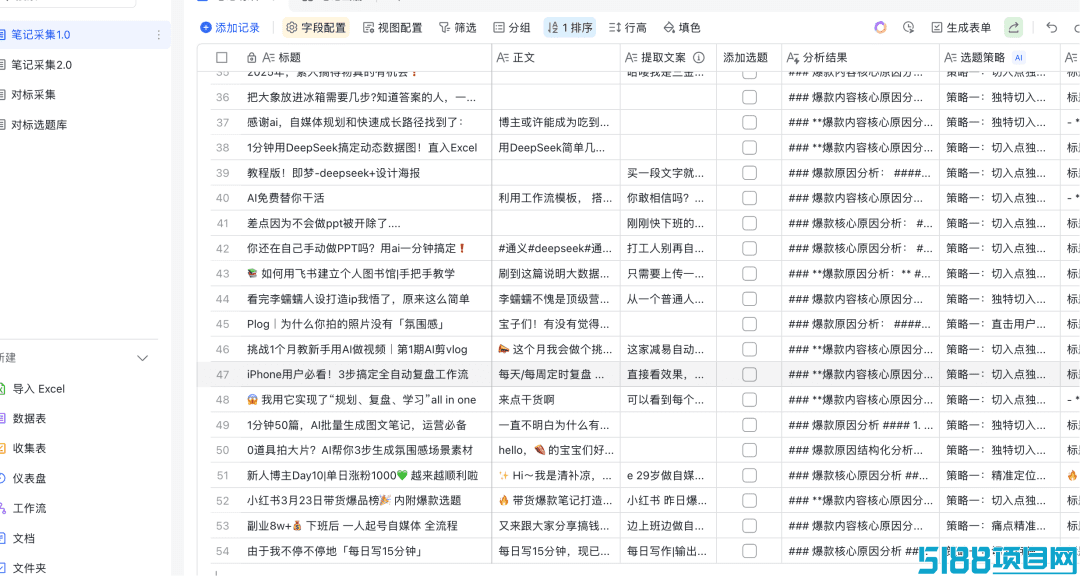Open the more options dots for 笔记采集1.0
Screen dimensions: 1080x576
point(159,34)
